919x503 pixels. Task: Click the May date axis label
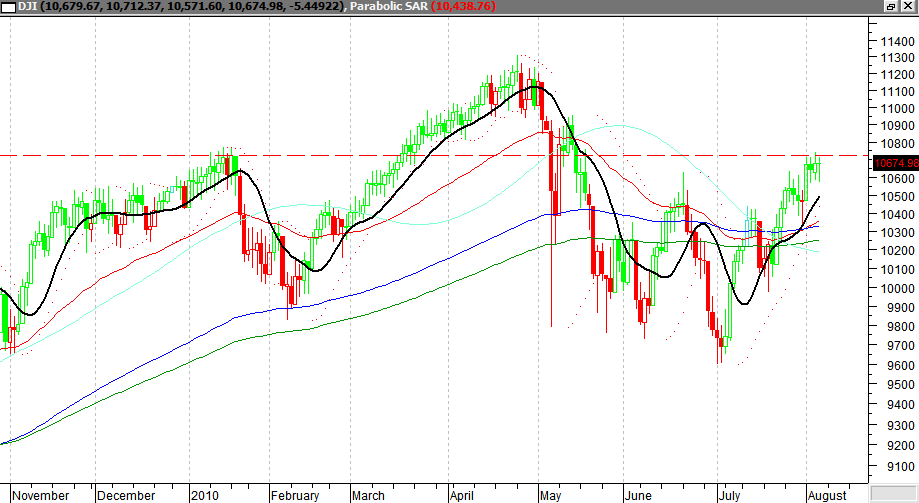tap(550, 495)
